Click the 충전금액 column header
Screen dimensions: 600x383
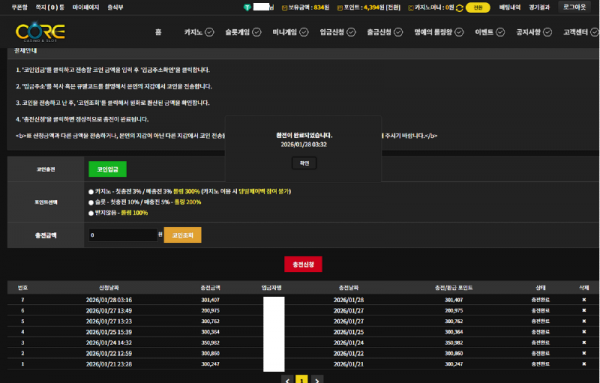(x=210, y=288)
